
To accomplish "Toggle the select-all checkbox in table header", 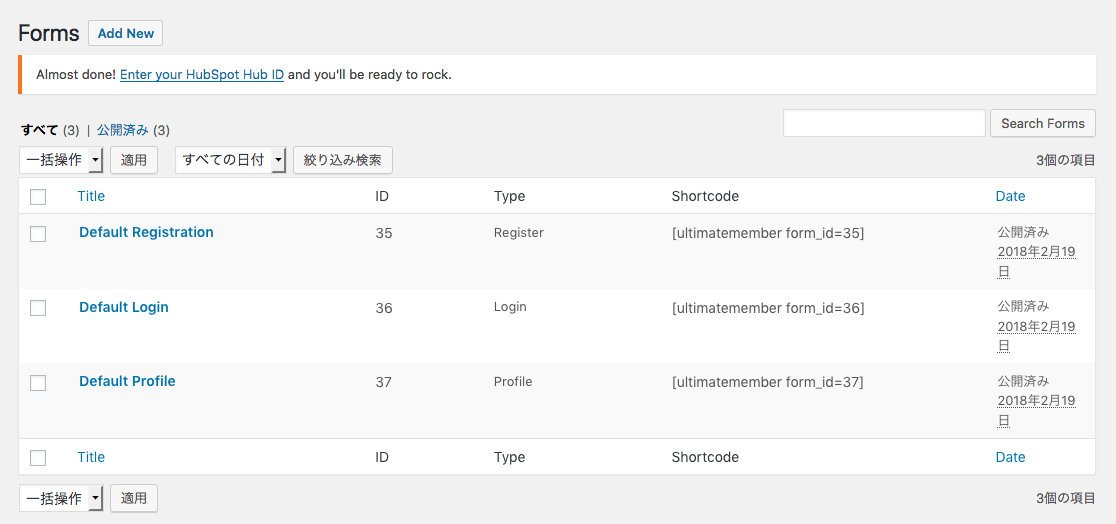I will pos(38,197).
